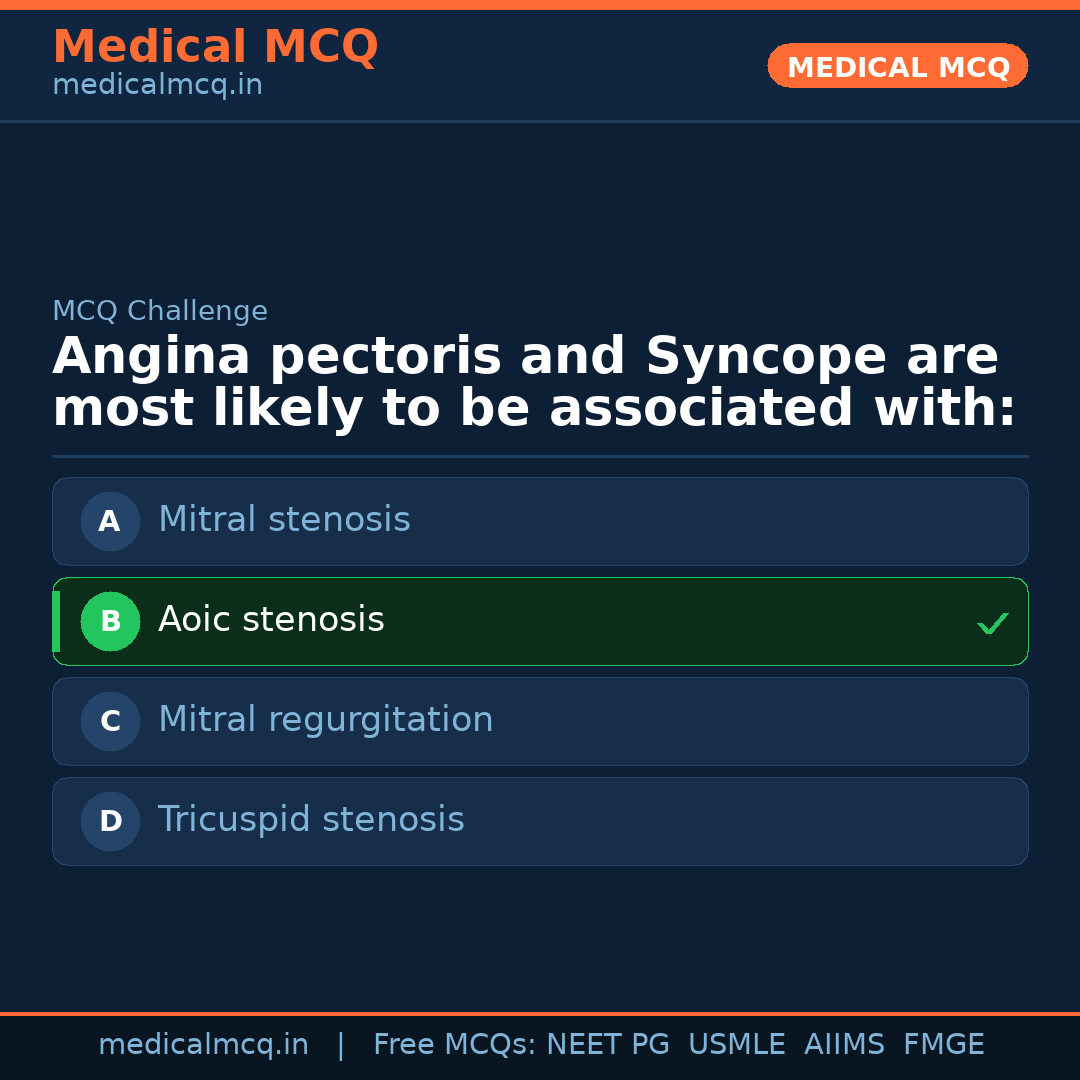Click the "MCQ Challenge" label
Screen dimensions: 1080x1080
[160, 311]
